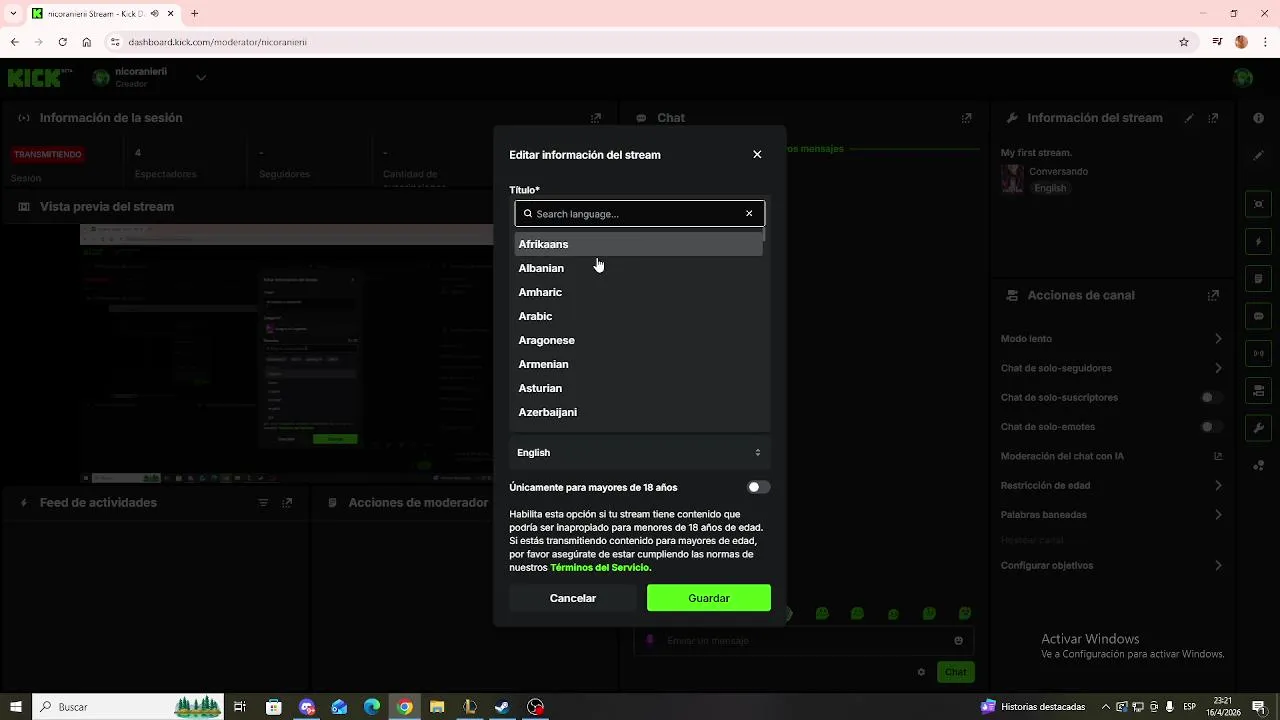Pick Arabic from the language list
This screenshot has height=720, width=1280.
[x=639, y=316]
